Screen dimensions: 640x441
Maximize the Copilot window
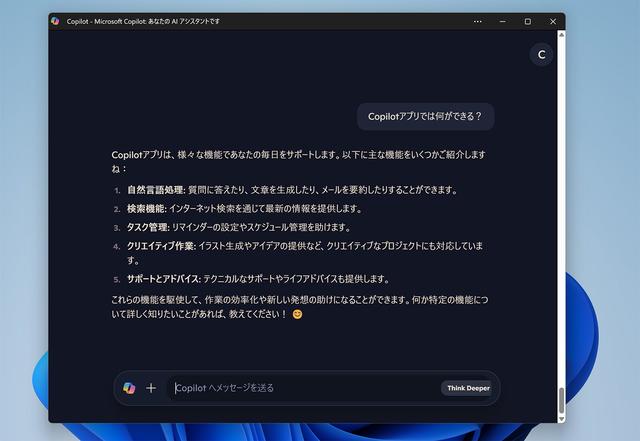528,21
